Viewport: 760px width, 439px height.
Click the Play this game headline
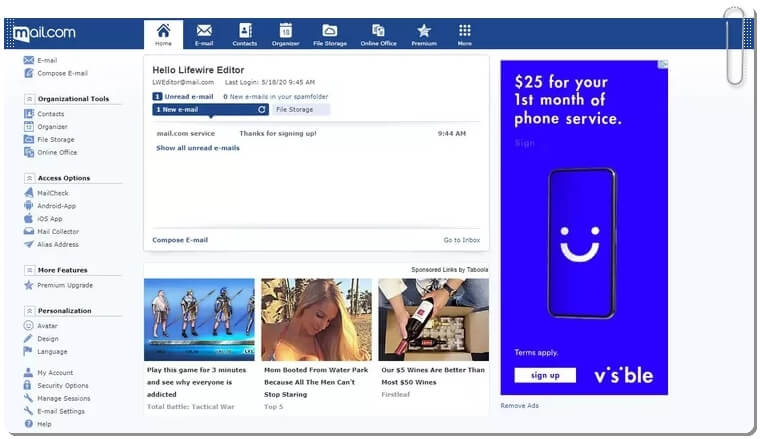(196, 382)
